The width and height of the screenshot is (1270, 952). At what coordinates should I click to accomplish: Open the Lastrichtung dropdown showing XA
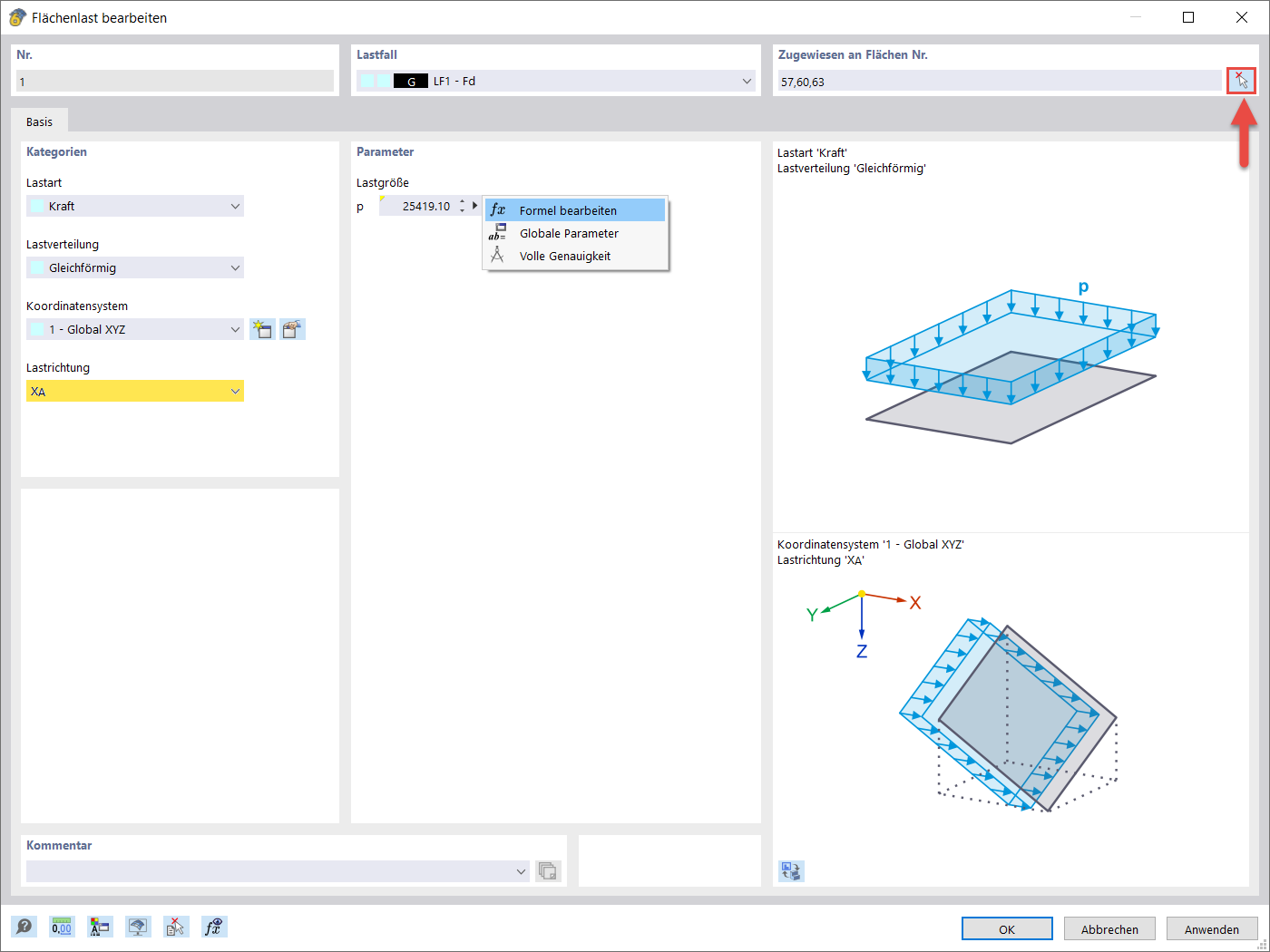coord(135,391)
